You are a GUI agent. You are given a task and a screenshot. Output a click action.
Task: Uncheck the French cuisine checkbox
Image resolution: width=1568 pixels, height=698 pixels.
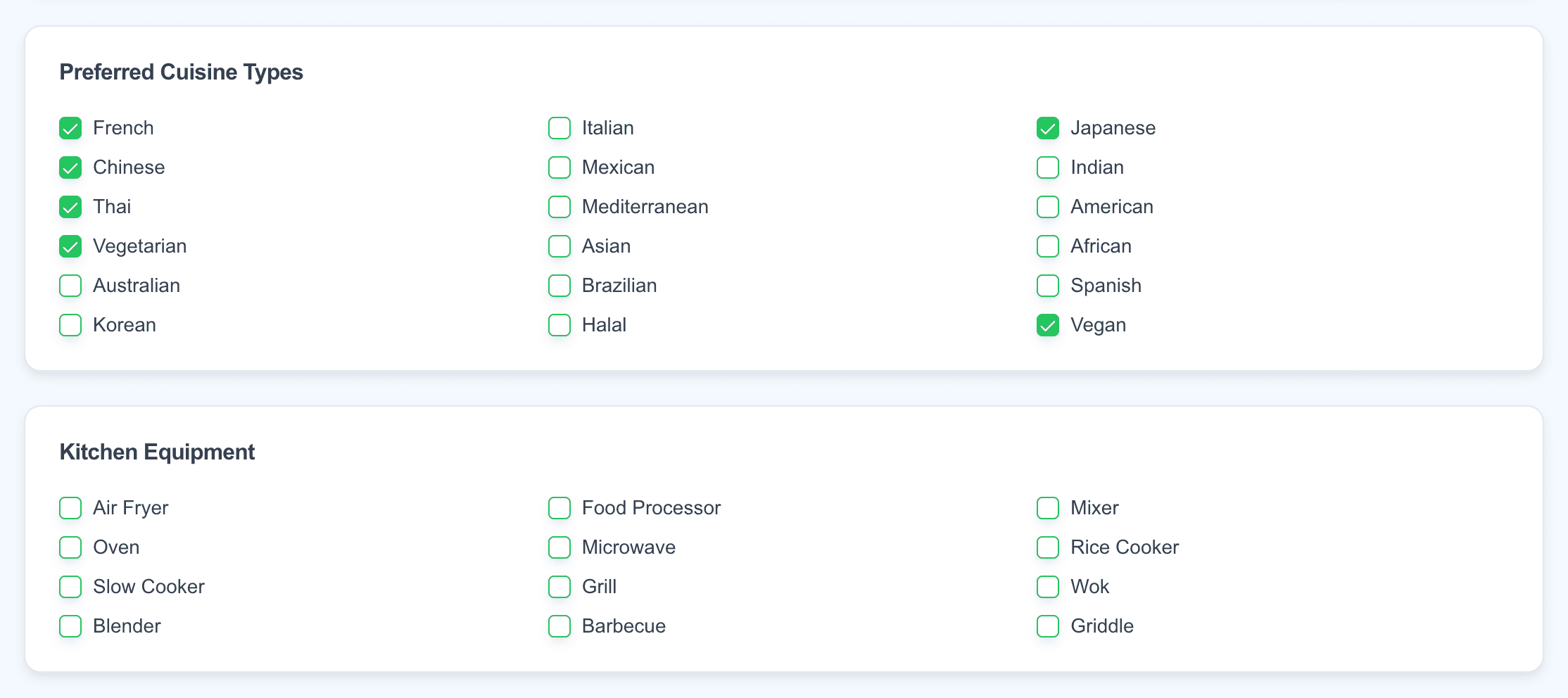(70, 128)
